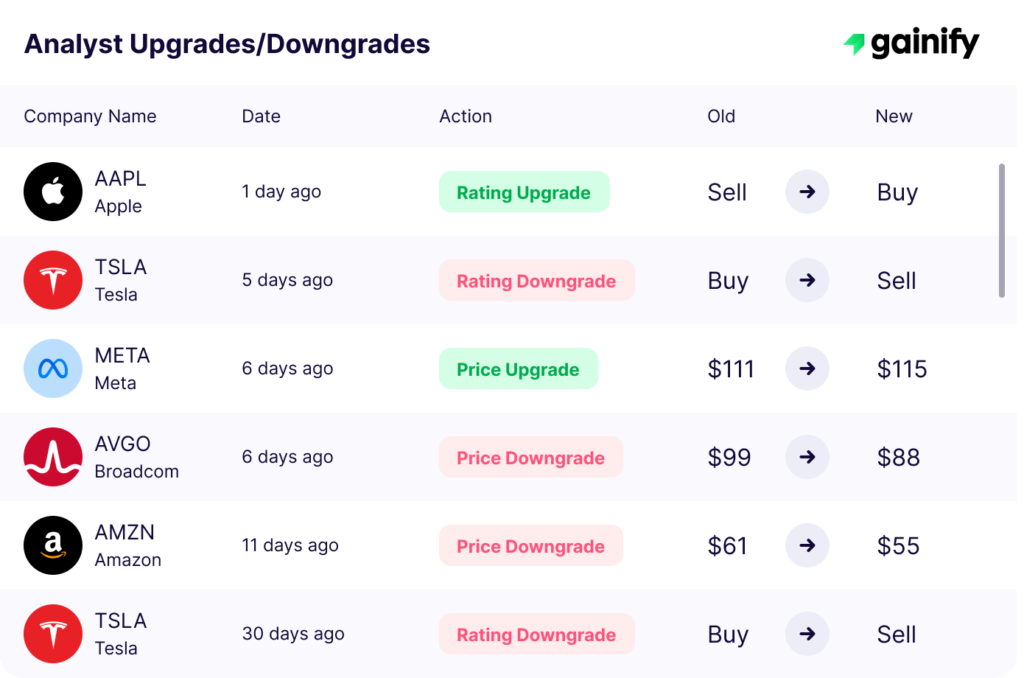Image resolution: width=1024 pixels, height=678 pixels.
Task: Click the arrow icon in the AAPL row
Action: click(807, 192)
